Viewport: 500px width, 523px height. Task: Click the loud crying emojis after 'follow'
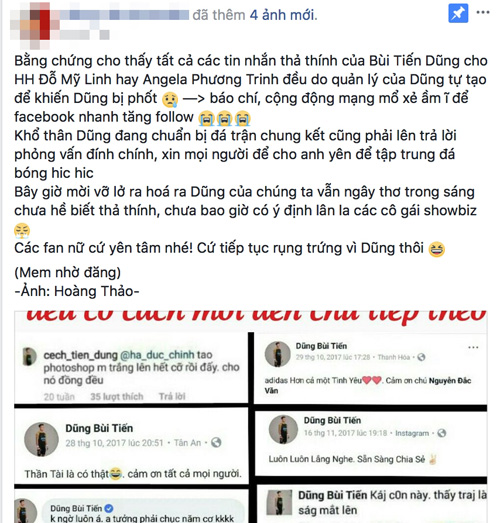click(x=225, y=118)
